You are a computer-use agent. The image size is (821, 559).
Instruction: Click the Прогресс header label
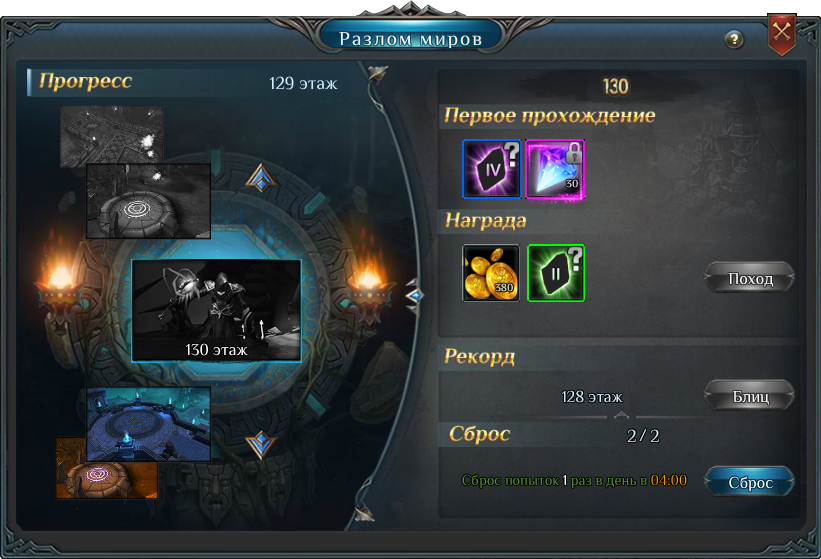(85, 82)
